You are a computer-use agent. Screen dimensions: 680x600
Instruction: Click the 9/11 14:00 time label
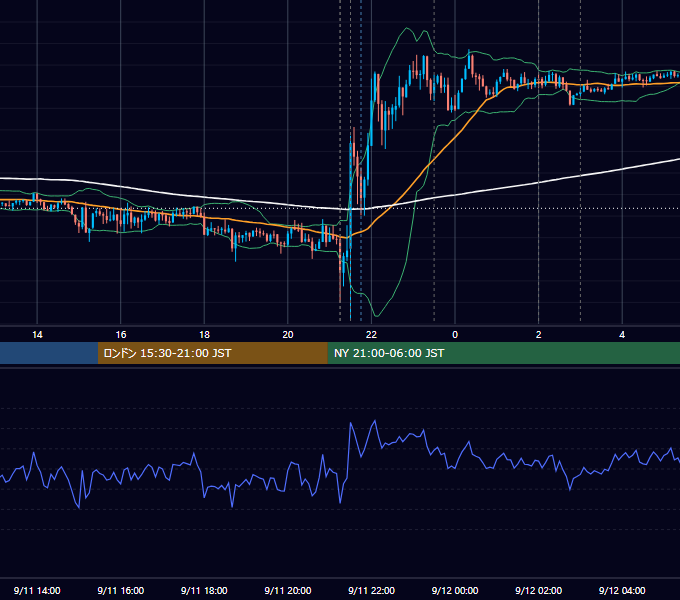pos(37,590)
